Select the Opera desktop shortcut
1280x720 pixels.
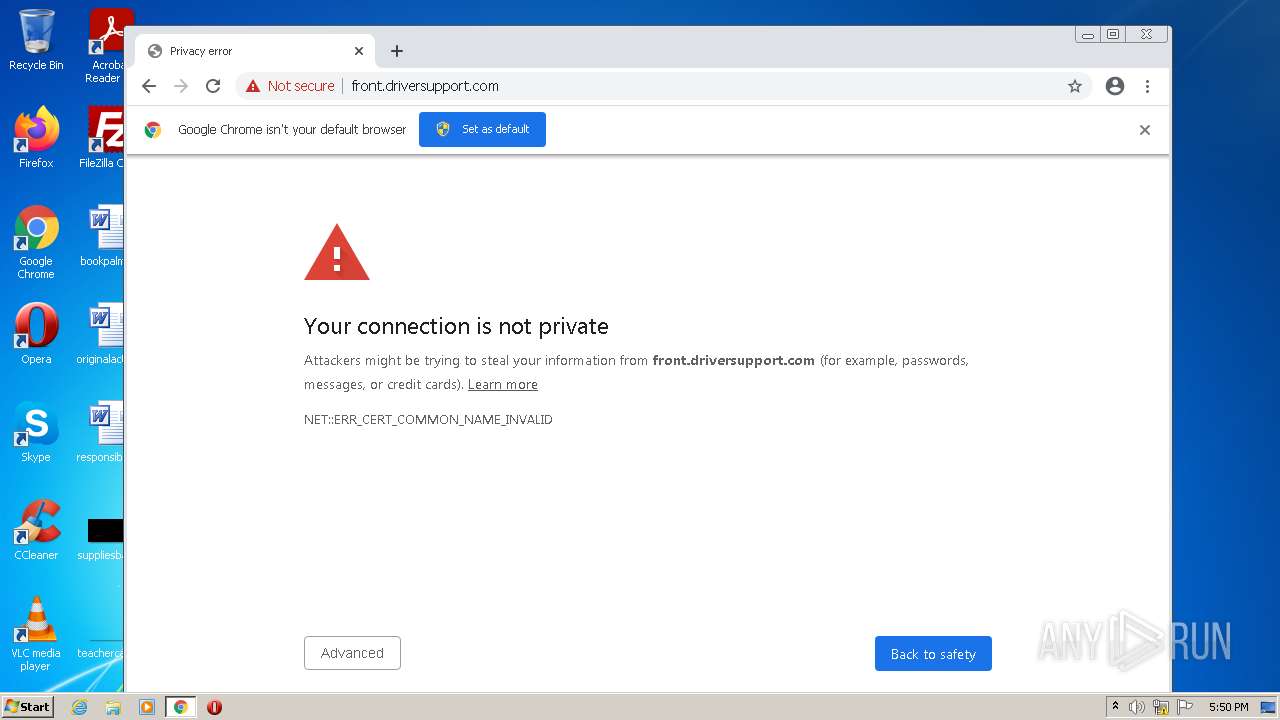point(36,334)
